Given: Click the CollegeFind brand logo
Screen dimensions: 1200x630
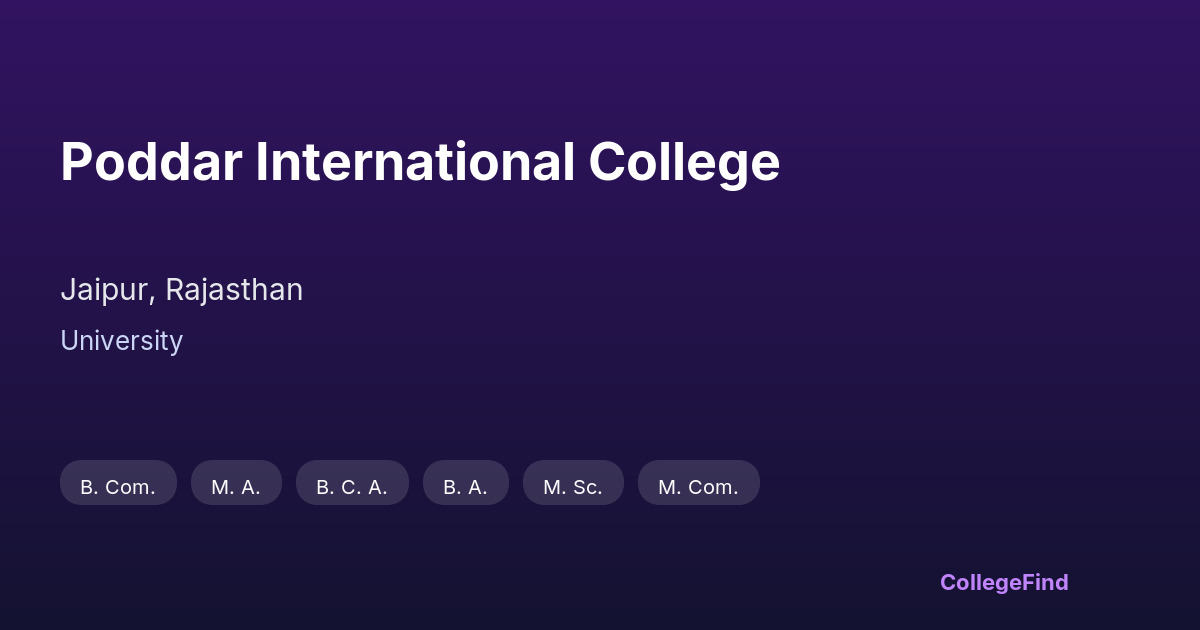Looking at the screenshot, I should tap(1003, 582).
